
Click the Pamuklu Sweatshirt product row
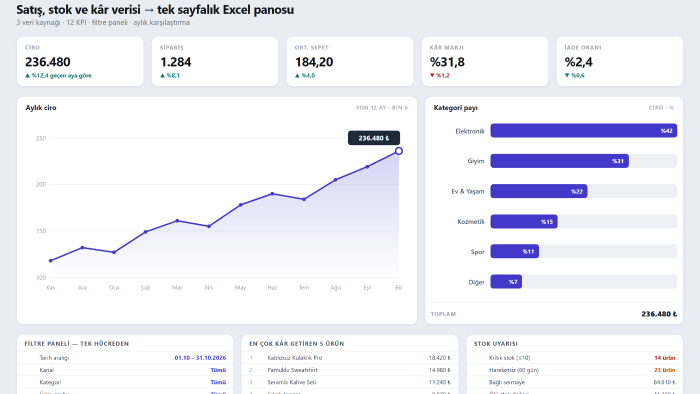click(350, 370)
